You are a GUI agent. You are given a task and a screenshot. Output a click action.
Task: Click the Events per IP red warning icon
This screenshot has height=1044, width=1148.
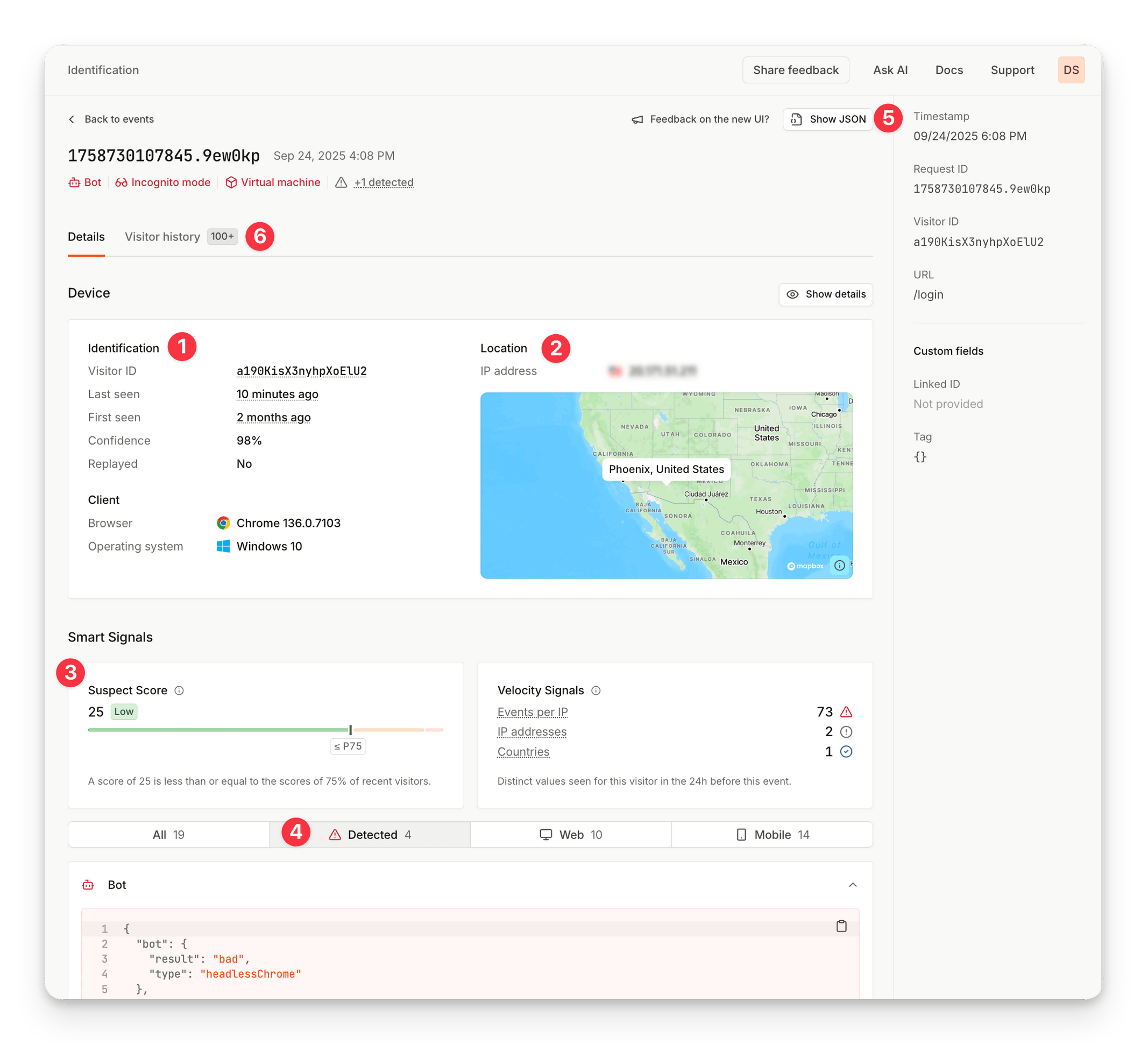pos(847,713)
